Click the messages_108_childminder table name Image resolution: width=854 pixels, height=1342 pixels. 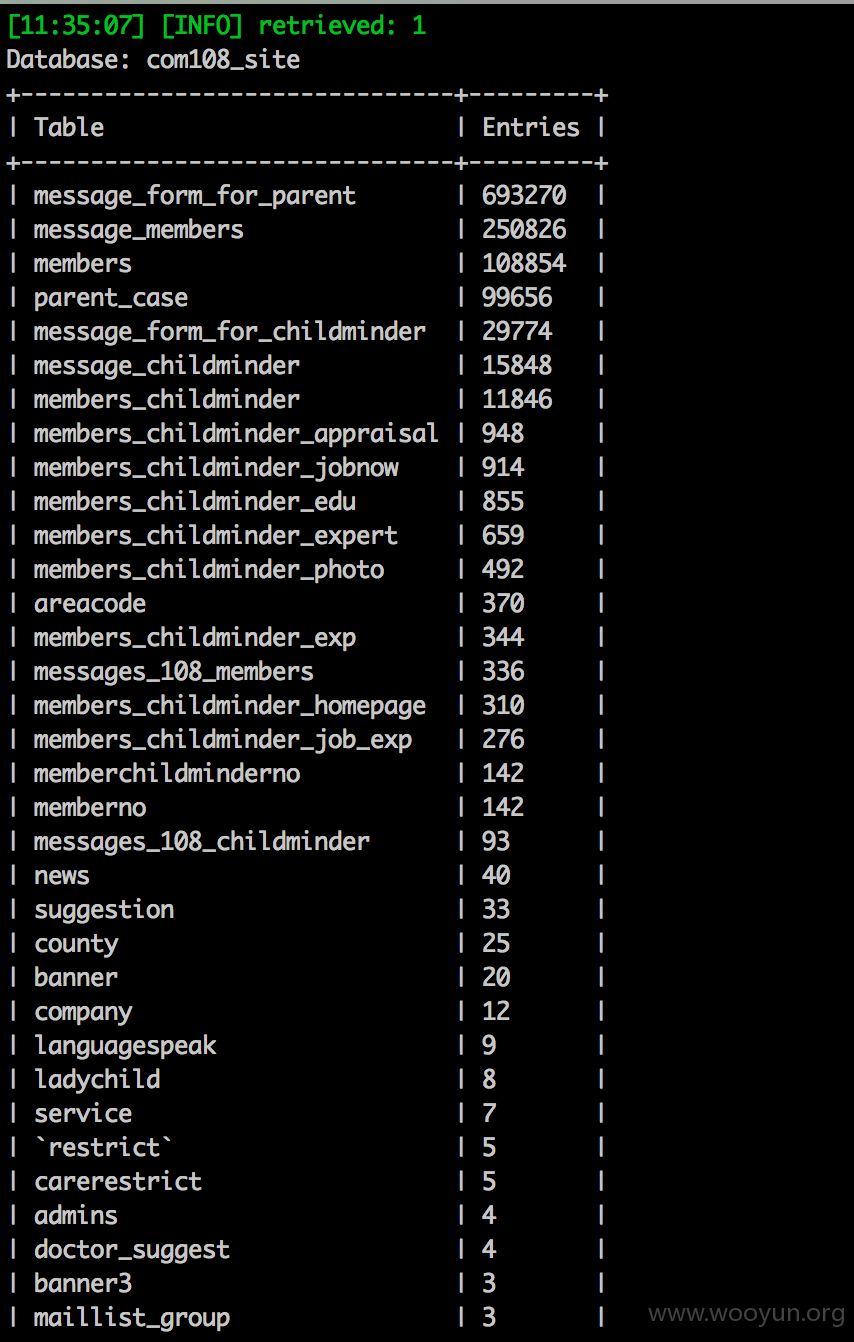click(202, 841)
